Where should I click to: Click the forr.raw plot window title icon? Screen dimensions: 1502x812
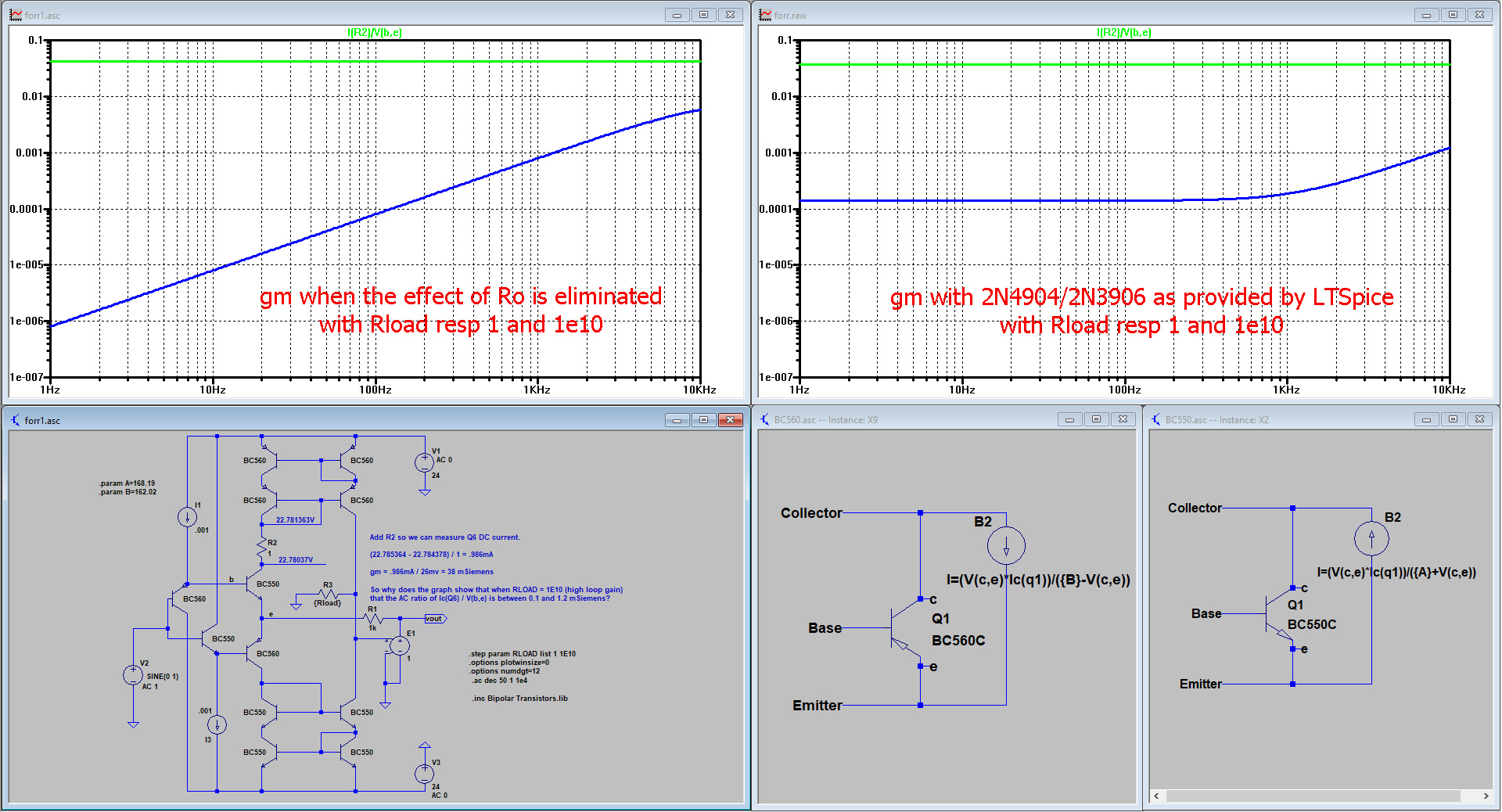pos(765,15)
